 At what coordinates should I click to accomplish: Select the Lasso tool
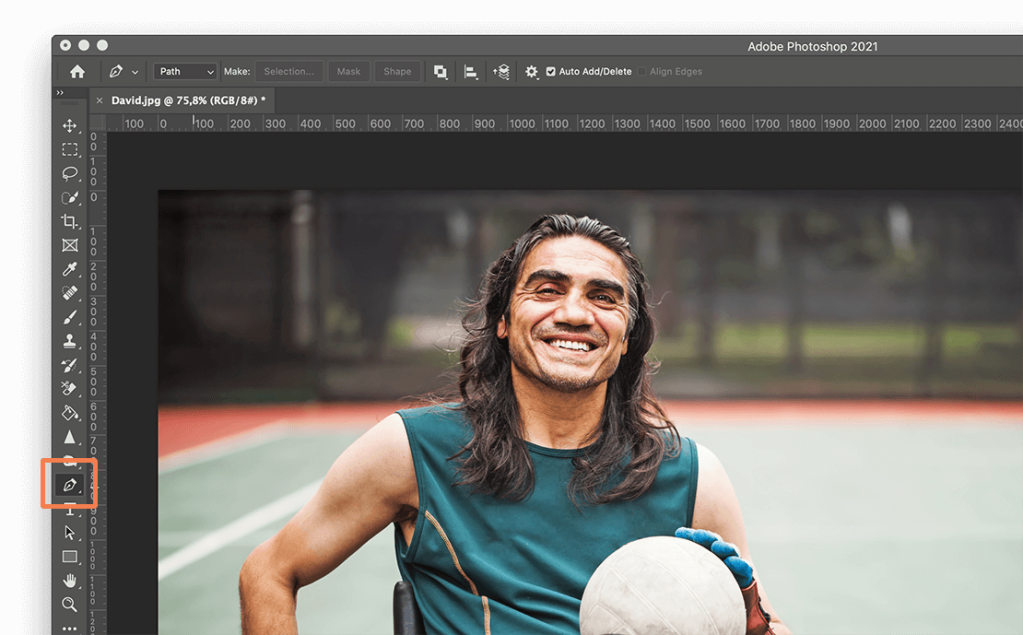tap(70, 174)
